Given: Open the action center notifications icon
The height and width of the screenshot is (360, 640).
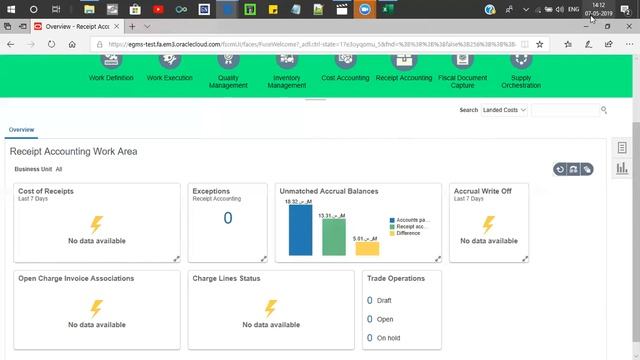Looking at the screenshot, I should [x=625, y=9].
